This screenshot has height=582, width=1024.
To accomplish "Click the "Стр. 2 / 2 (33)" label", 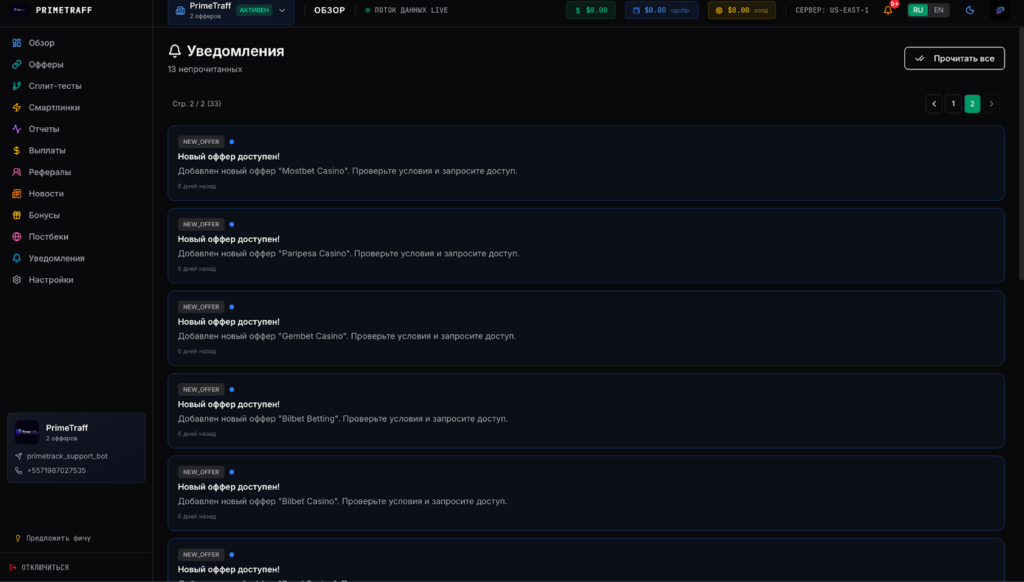I will click(x=197, y=104).
